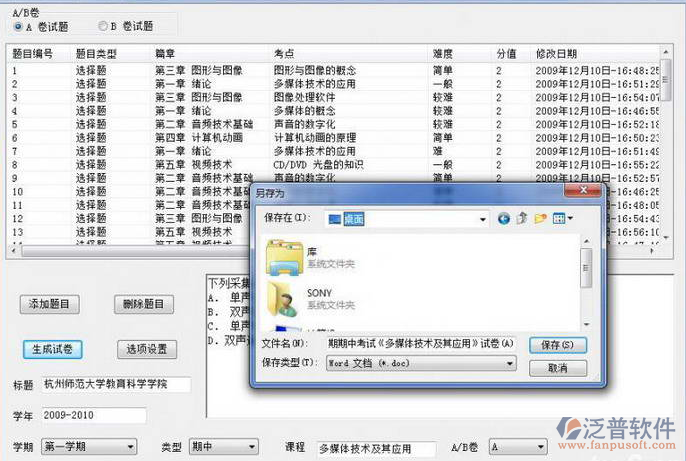Expand view options arrow next to view icon
The width and height of the screenshot is (686, 461).
[570, 218]
